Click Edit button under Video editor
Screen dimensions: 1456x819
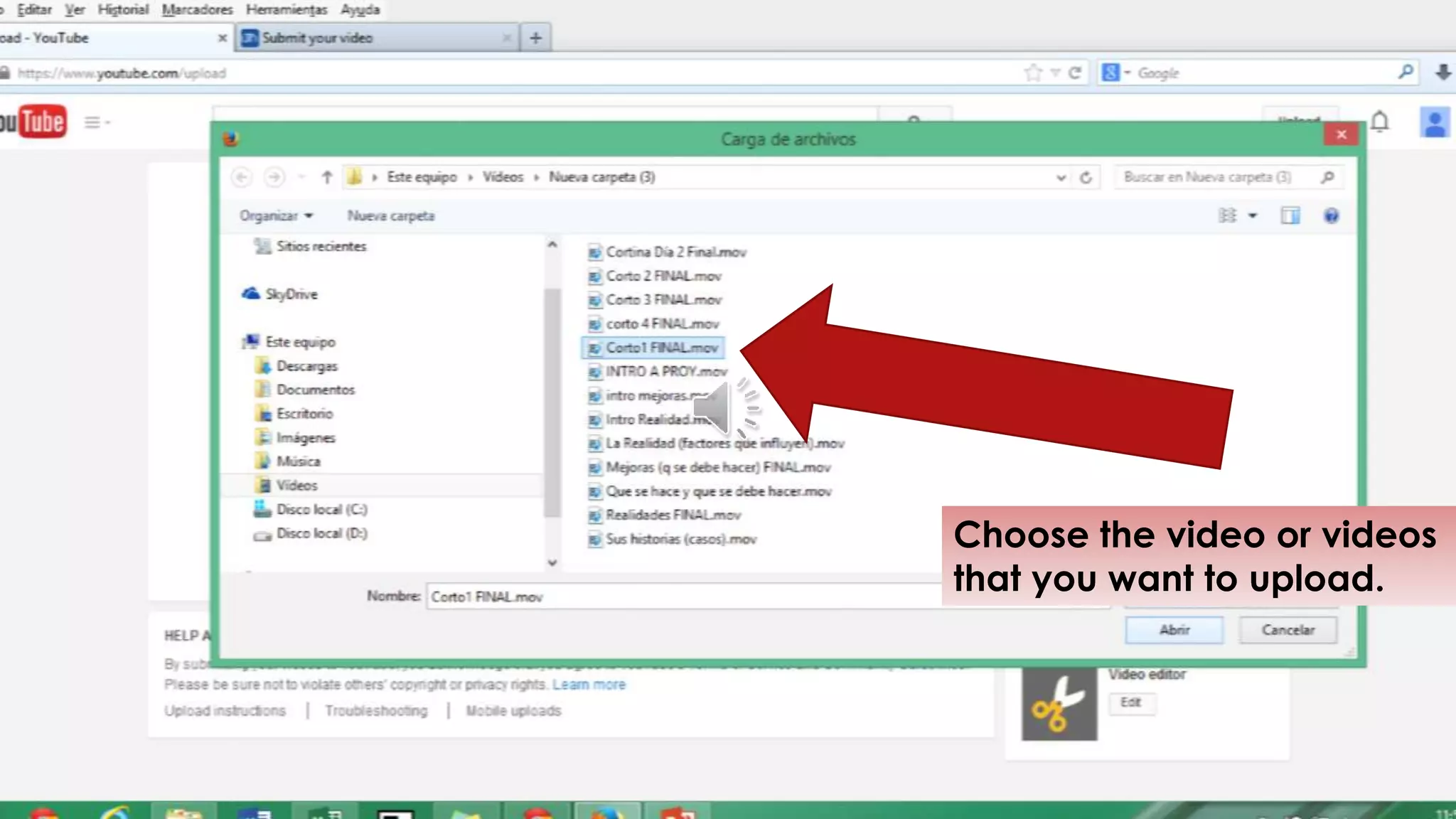point(1130,702)
